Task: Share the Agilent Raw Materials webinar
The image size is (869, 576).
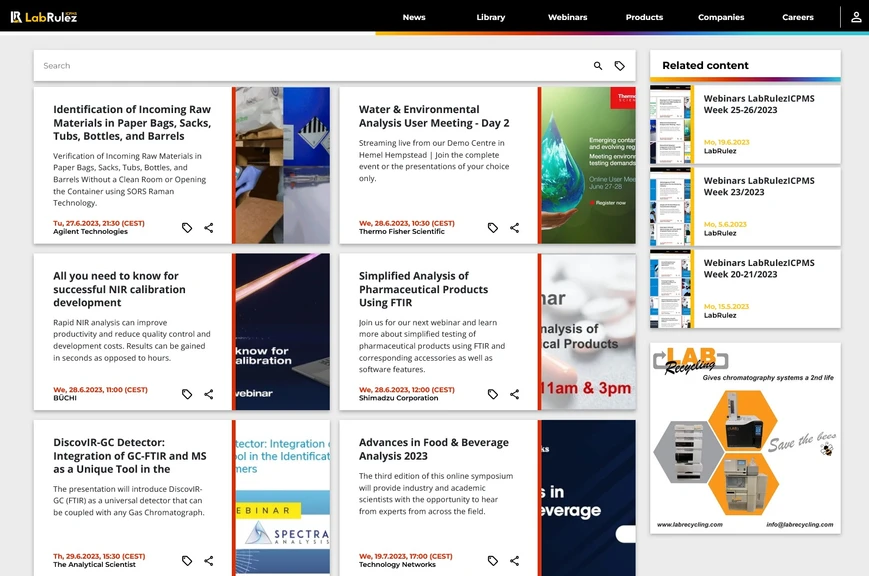Action: click(208, 228)
